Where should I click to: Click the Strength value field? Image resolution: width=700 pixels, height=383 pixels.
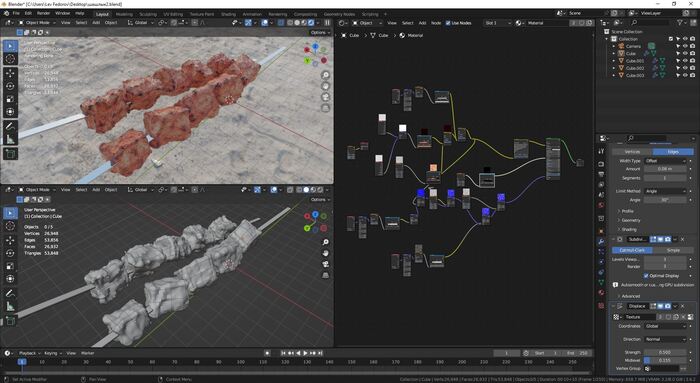[x=665, y=352]
